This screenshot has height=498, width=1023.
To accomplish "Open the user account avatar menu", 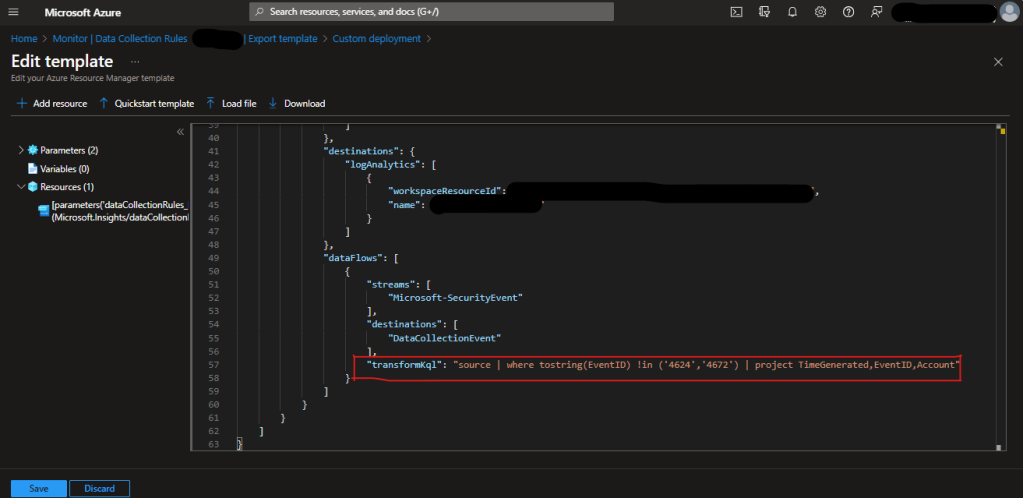I will pyautogui.click(x=1009, y=12).
